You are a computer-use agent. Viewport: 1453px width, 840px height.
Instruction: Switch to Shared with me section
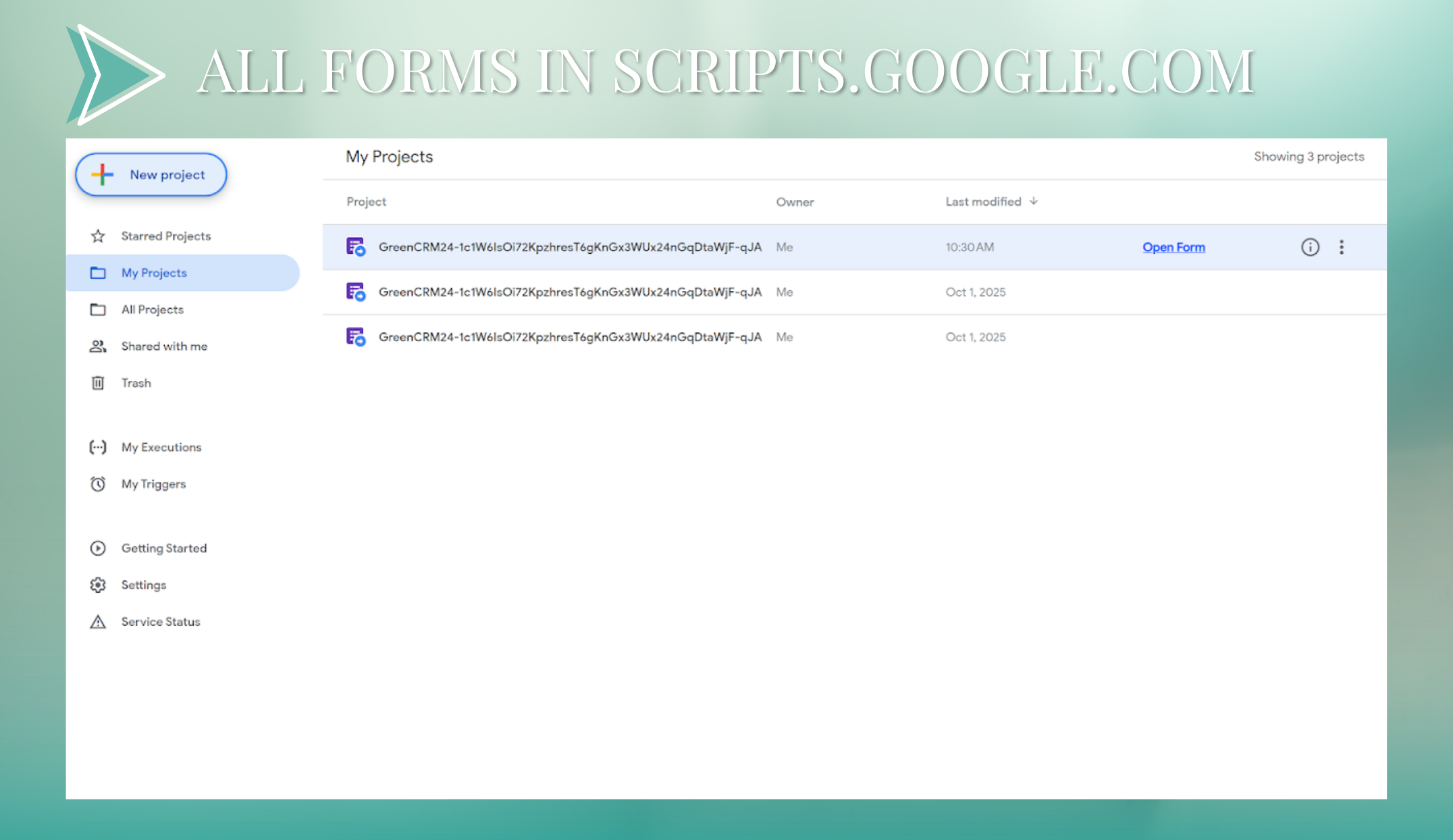point(164,346)
